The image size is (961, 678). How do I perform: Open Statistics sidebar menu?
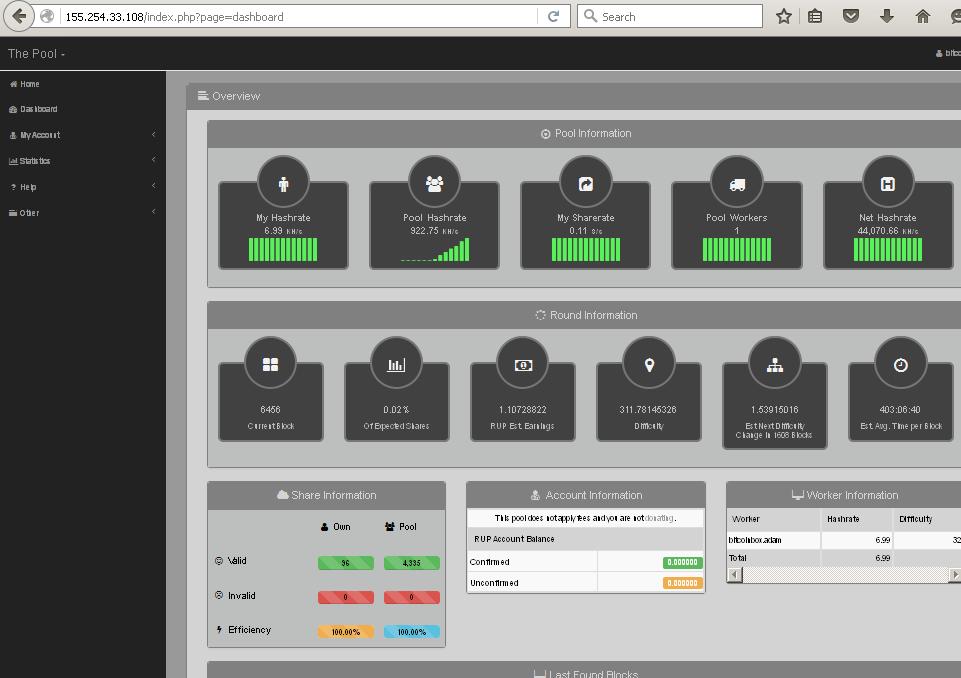[29, 161]
